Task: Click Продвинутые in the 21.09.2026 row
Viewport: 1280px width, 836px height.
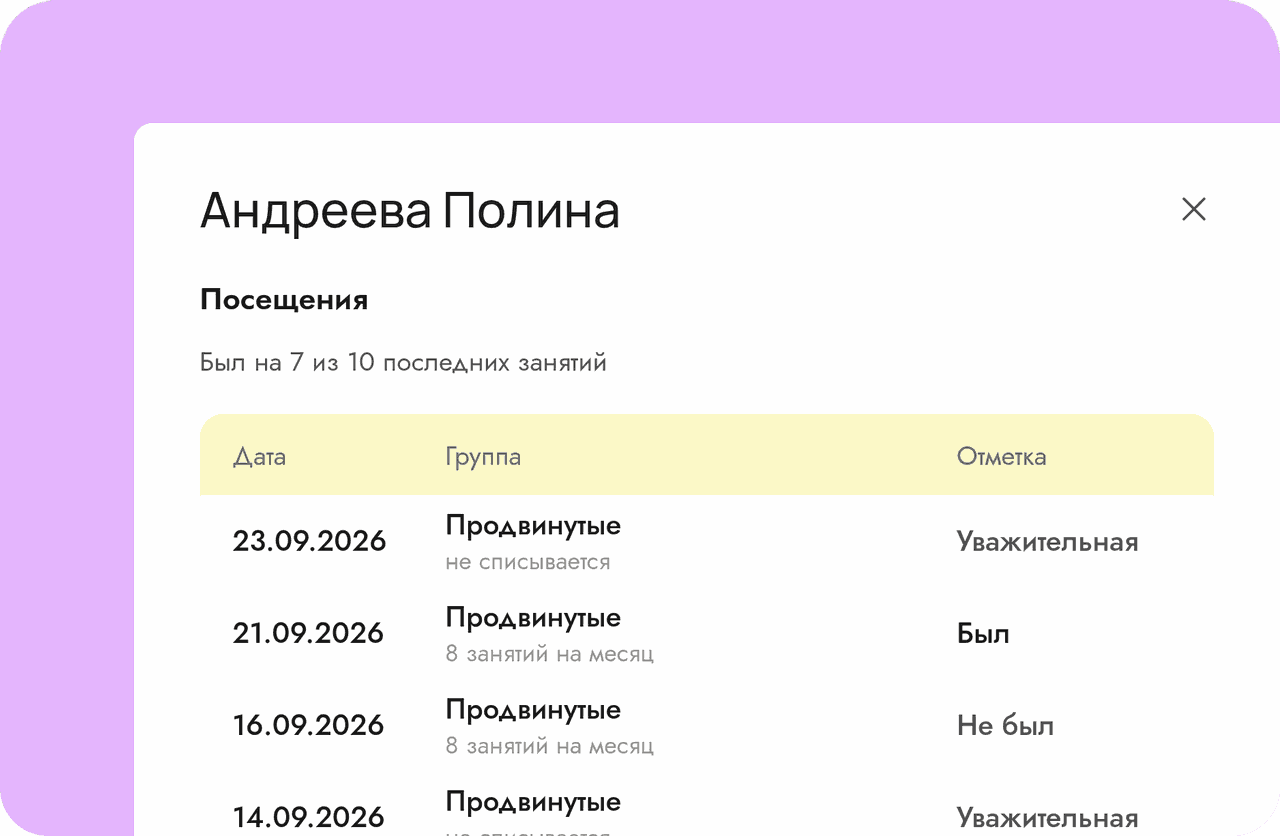Action: (x=533, y=618)
